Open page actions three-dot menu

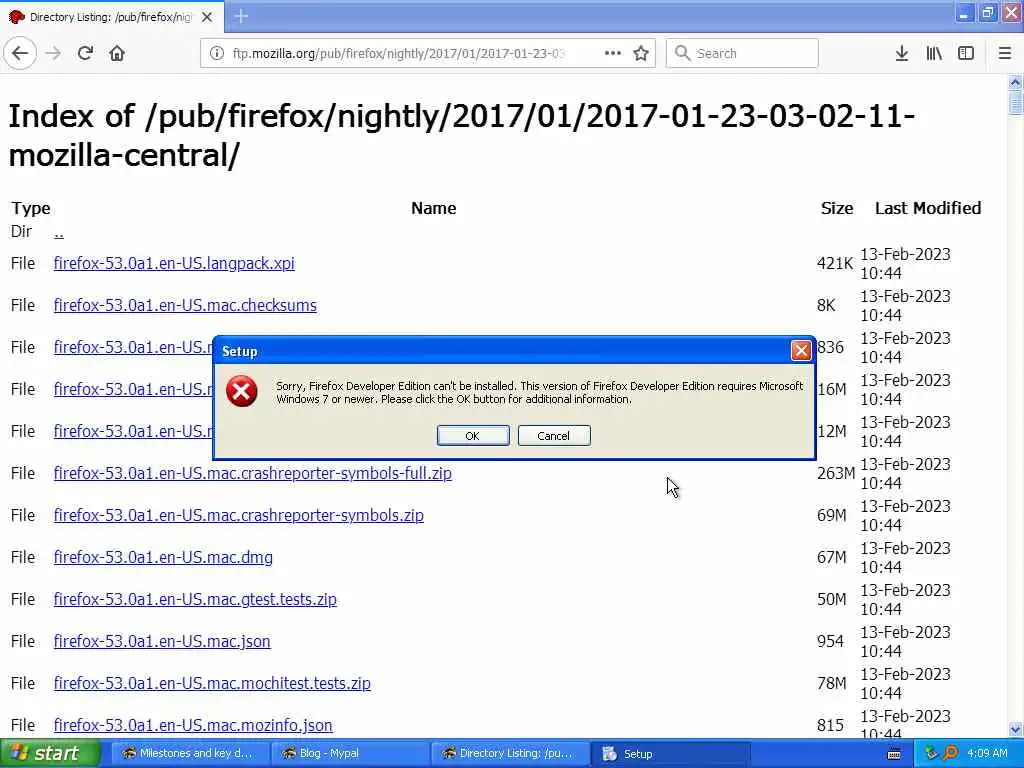(613, 53)
